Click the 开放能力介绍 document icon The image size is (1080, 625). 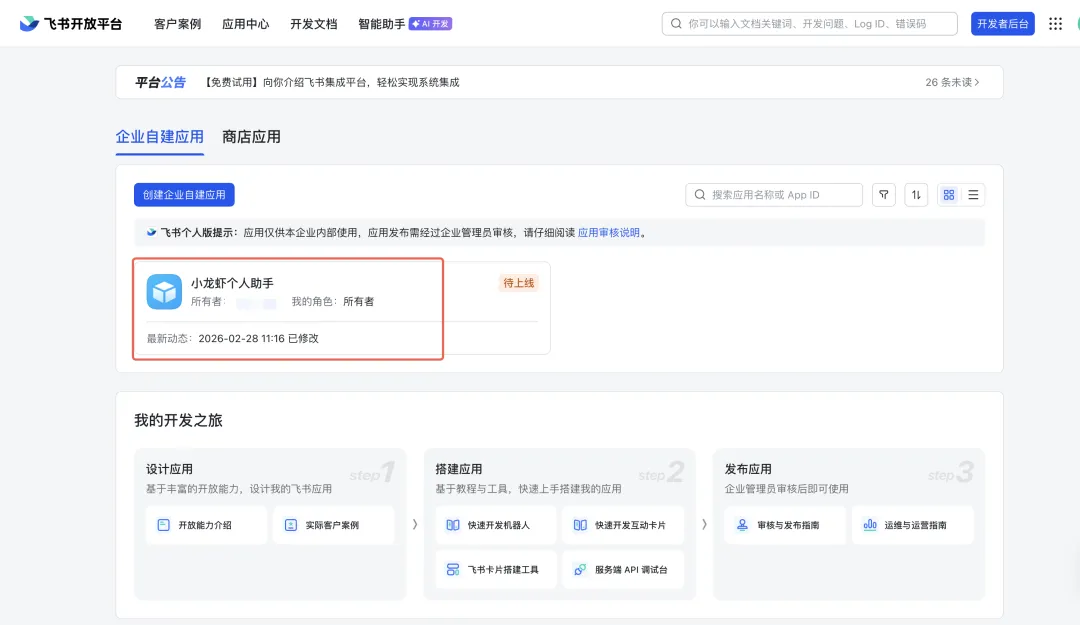(x=163, y=525)
